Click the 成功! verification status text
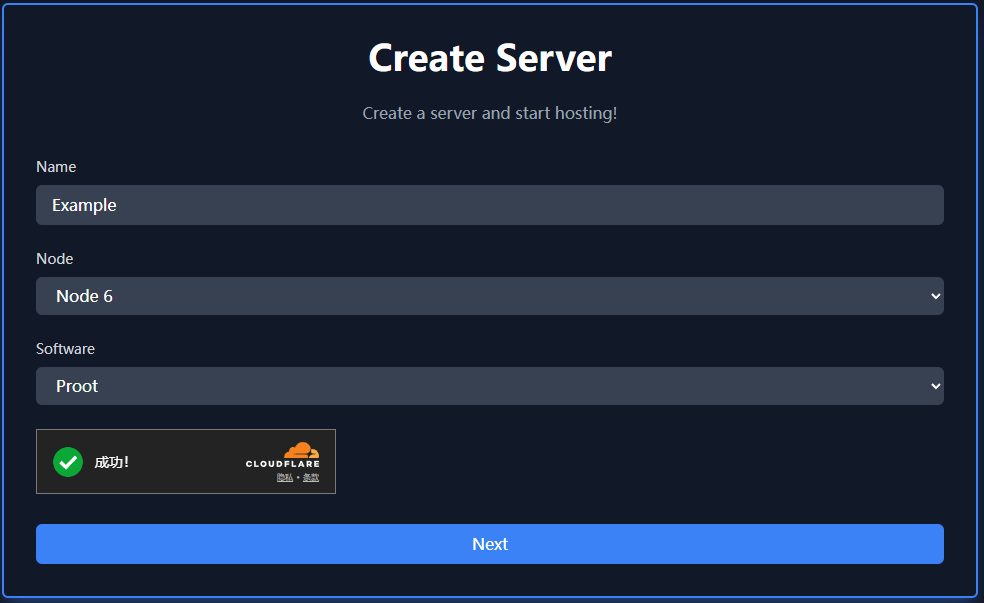Screen dimensions: 984x603 click(x=112, y=462)
